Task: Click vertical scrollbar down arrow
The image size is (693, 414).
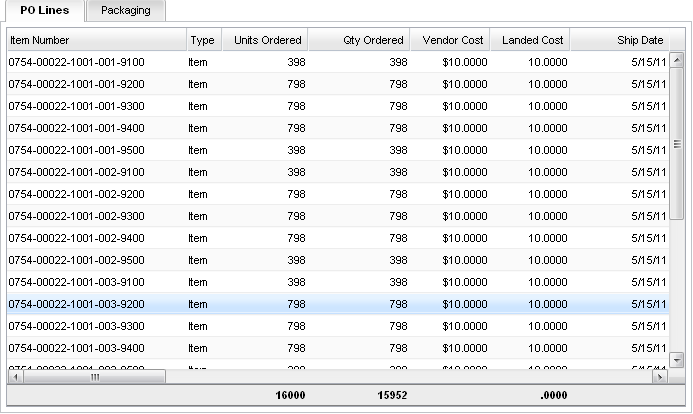Action: (675, 360)
